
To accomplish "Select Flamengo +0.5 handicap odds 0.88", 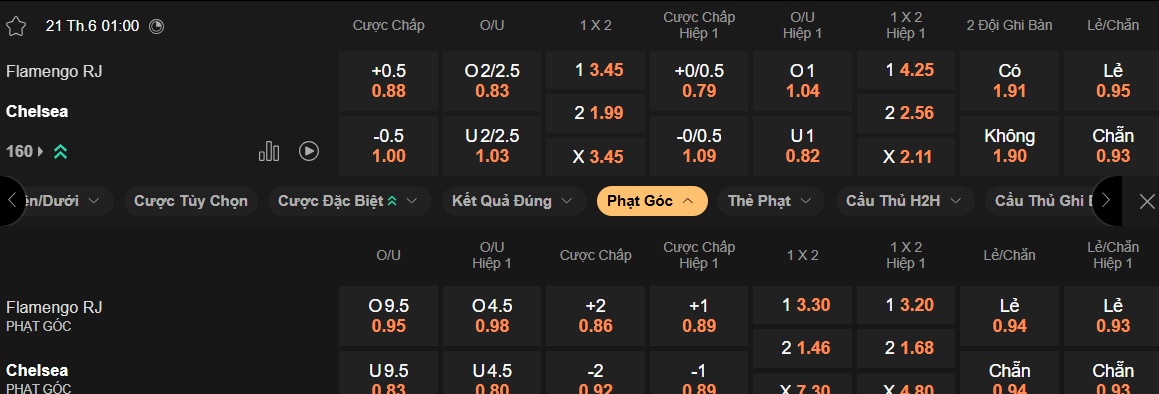I will (x=389, y=81).
